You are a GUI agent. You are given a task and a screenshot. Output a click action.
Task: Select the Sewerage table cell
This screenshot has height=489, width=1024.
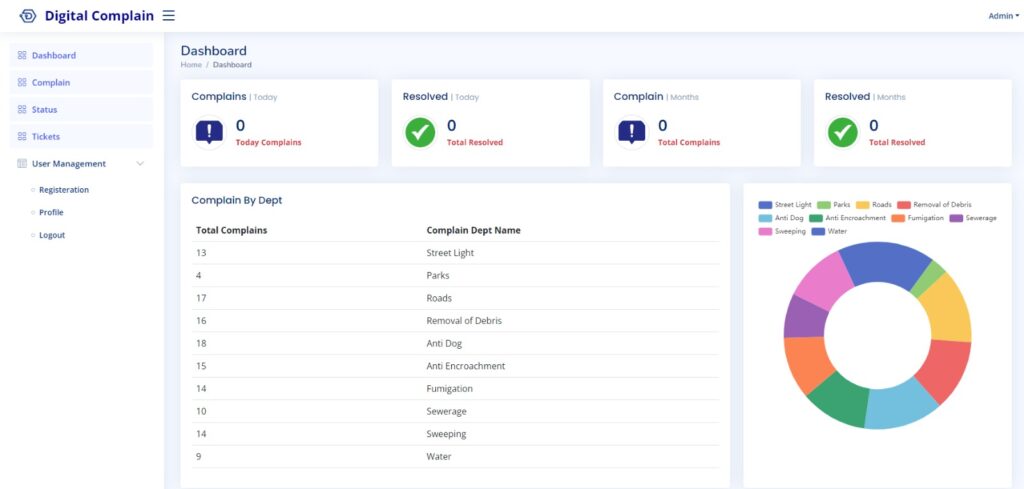tap(447, 411)
